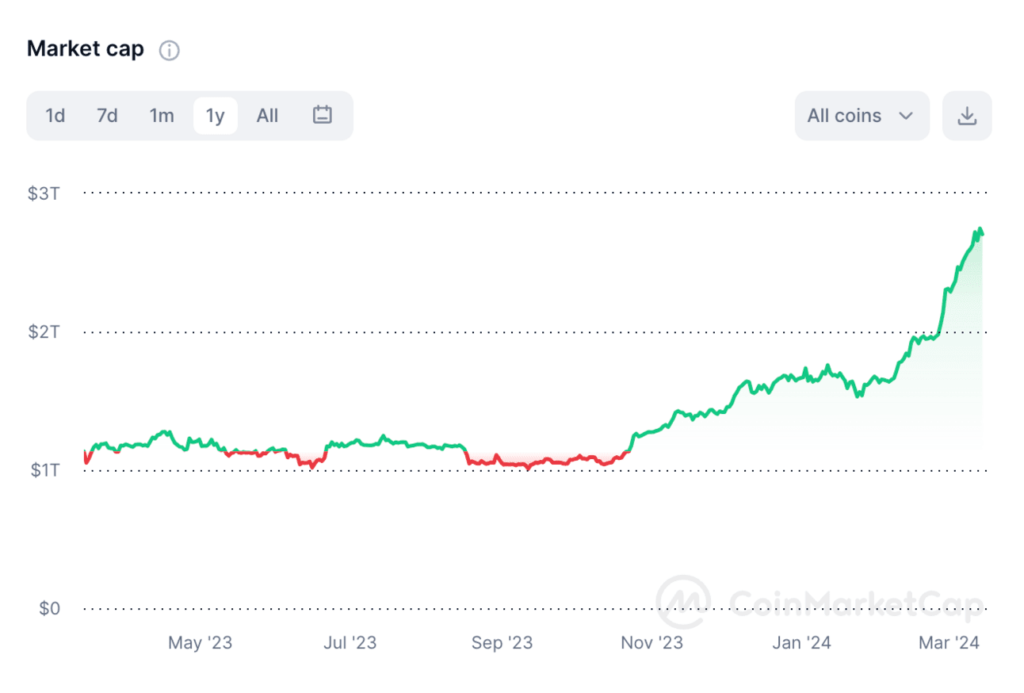The width and height of the screenshot is (1024, 693).
Task: Click the CoinMarketCap watermark logo
Action: pyautogui.click(x=683, y=602)
